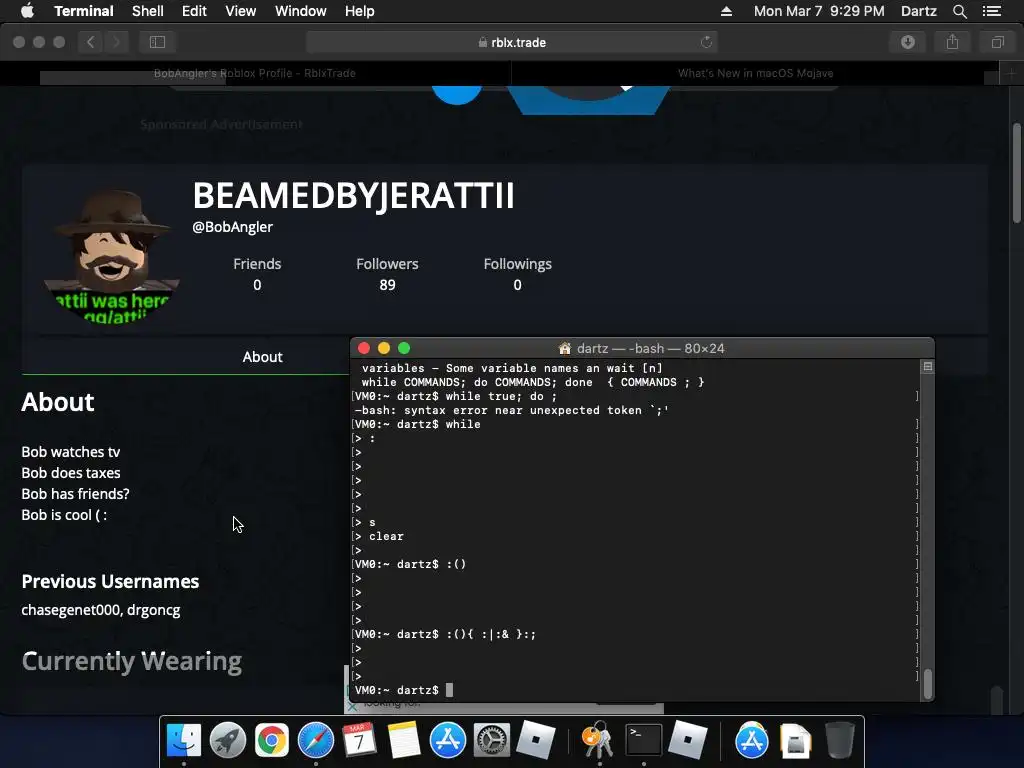Open the disk image stack in Dock
Image resolution: width=1024 pixels, height=768 pixels.
coord(795,741)
